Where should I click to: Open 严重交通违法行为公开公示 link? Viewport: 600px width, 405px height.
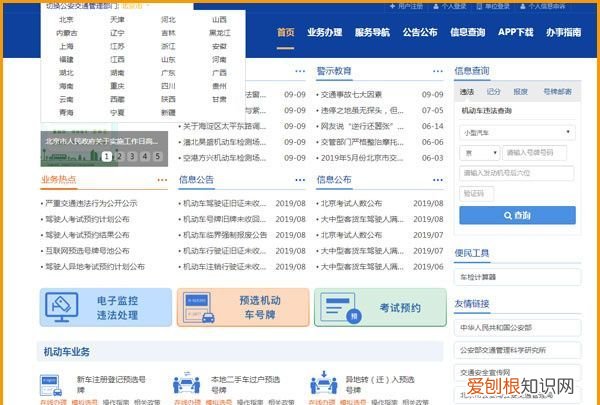[x=91, y=203]
